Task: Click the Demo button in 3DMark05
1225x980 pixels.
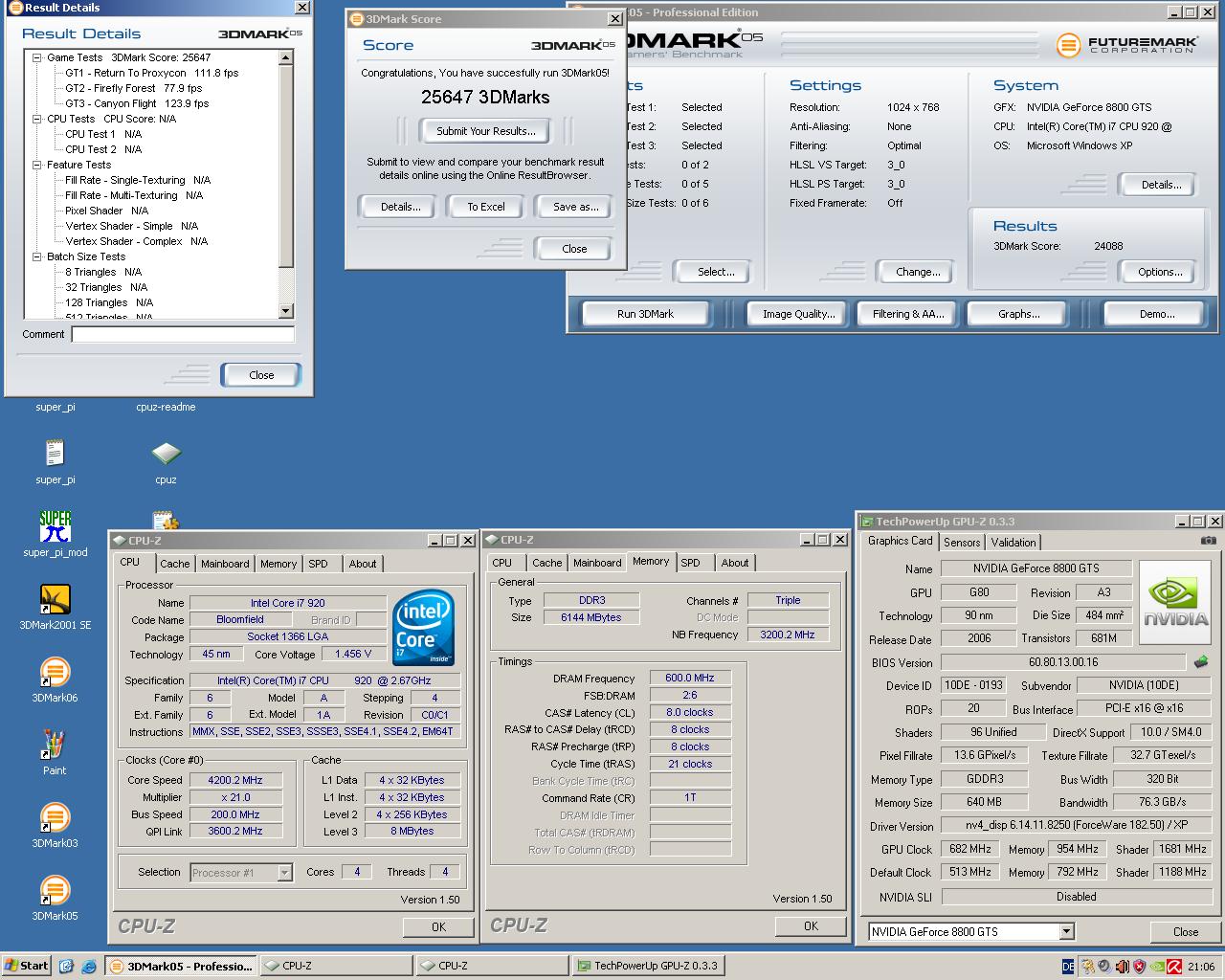Action: click(x=1156, y=314)
